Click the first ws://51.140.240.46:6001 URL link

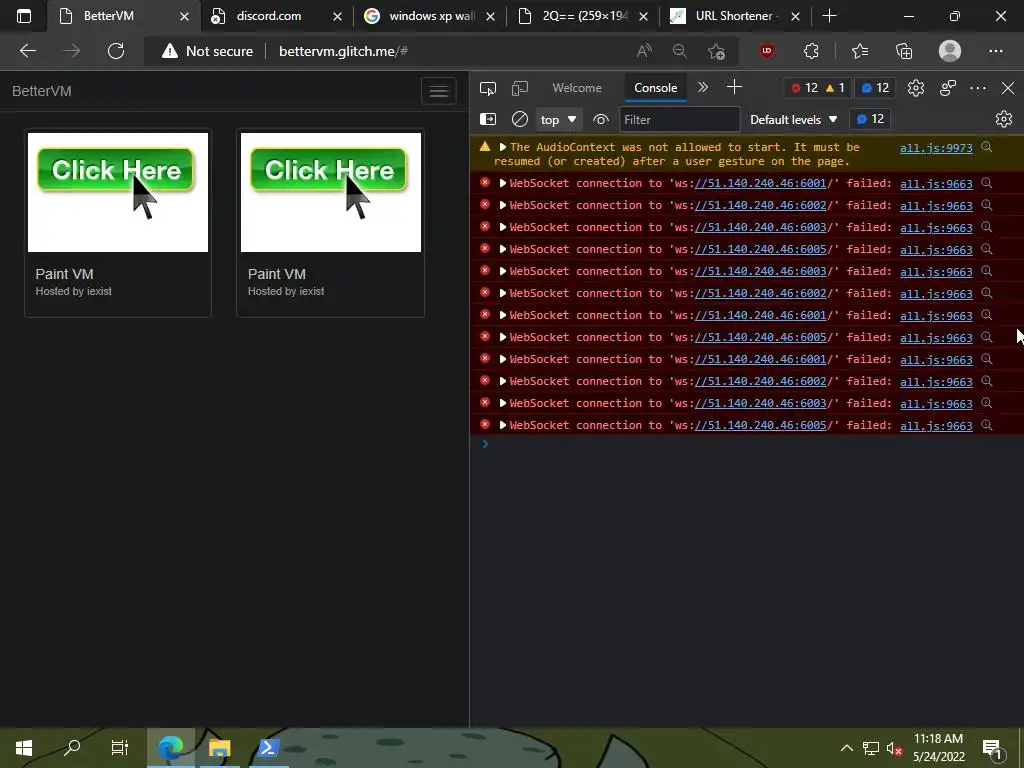coord(760,184)
